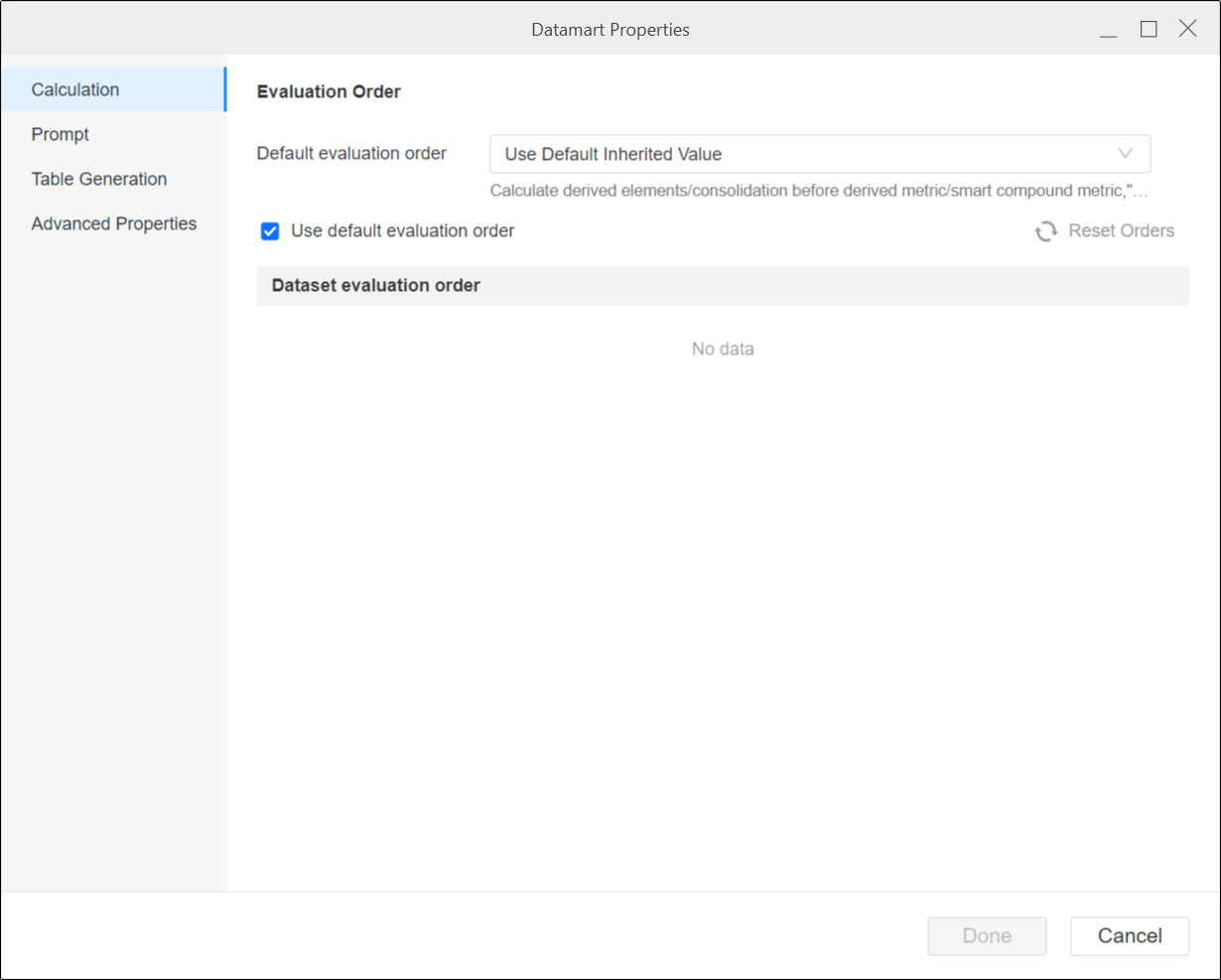Minimize the Datamart Properties window
This screenshot has height=980, width=1221.
click(x=1109, y=30)
